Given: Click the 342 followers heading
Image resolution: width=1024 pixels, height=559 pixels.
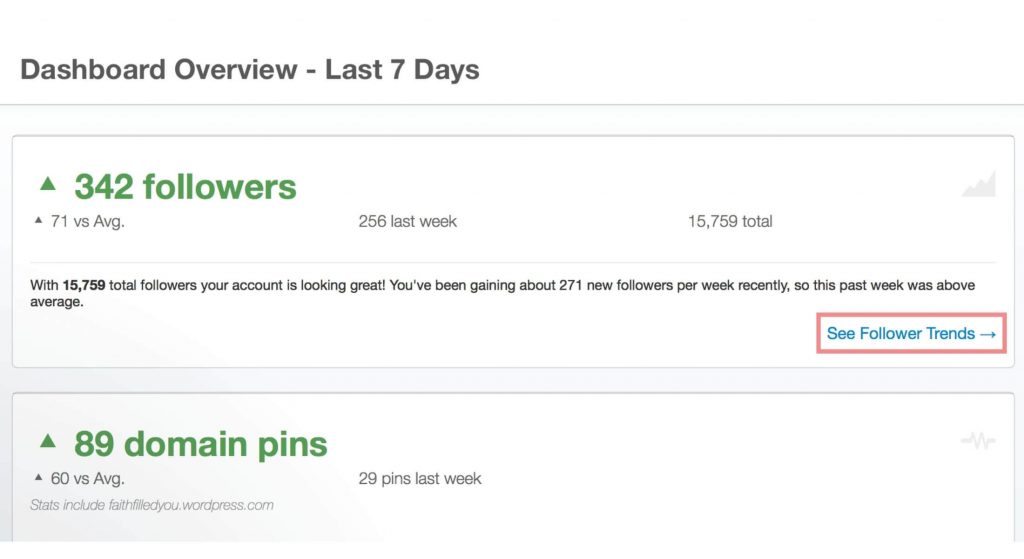Looking at the screenshot, I should click(x=185, y=187).
